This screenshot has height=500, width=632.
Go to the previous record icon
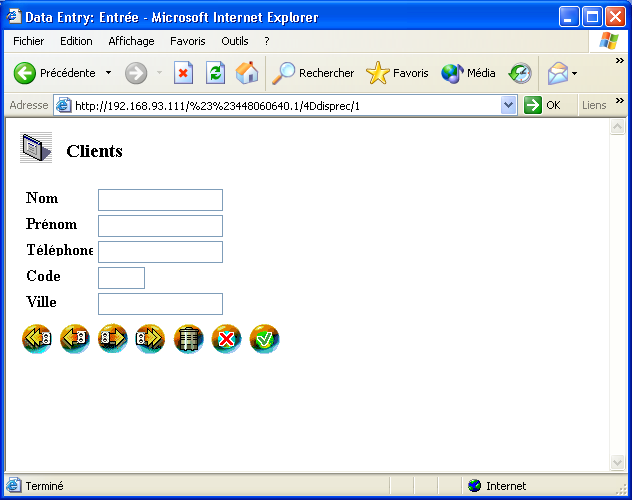coord(75,339)
